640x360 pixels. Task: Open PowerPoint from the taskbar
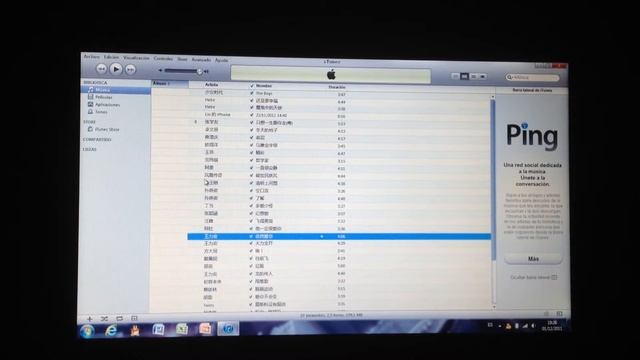205,328
